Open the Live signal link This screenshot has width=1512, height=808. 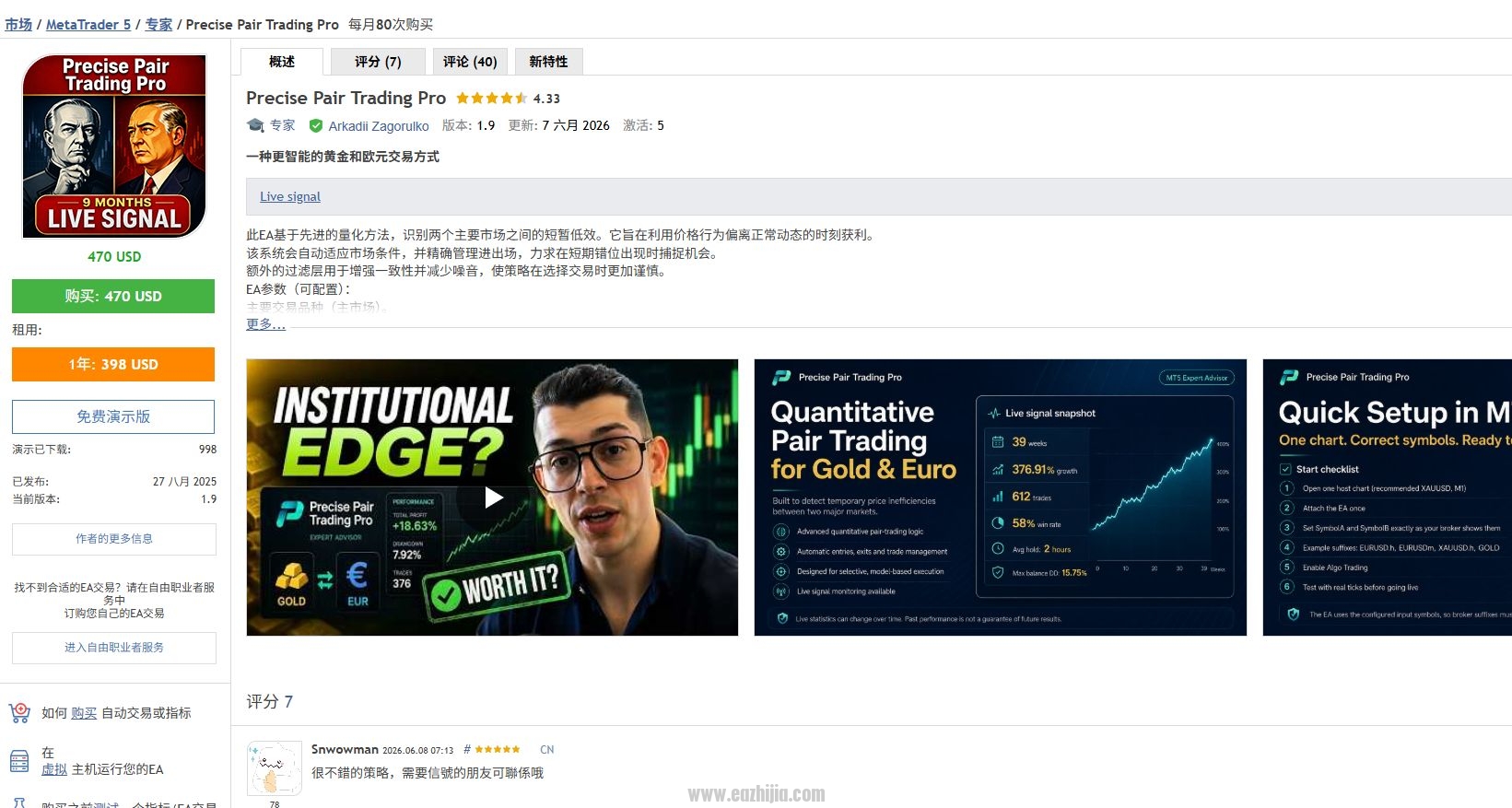[x=290, y=196]
